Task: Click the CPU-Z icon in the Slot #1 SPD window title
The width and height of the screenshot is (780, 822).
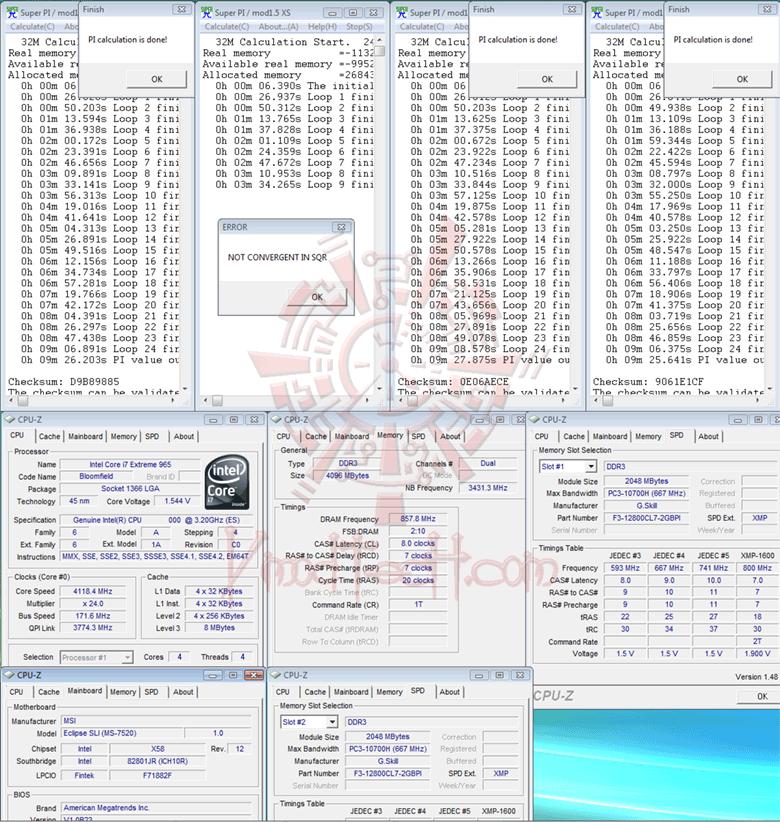Action: coord(534,419)
